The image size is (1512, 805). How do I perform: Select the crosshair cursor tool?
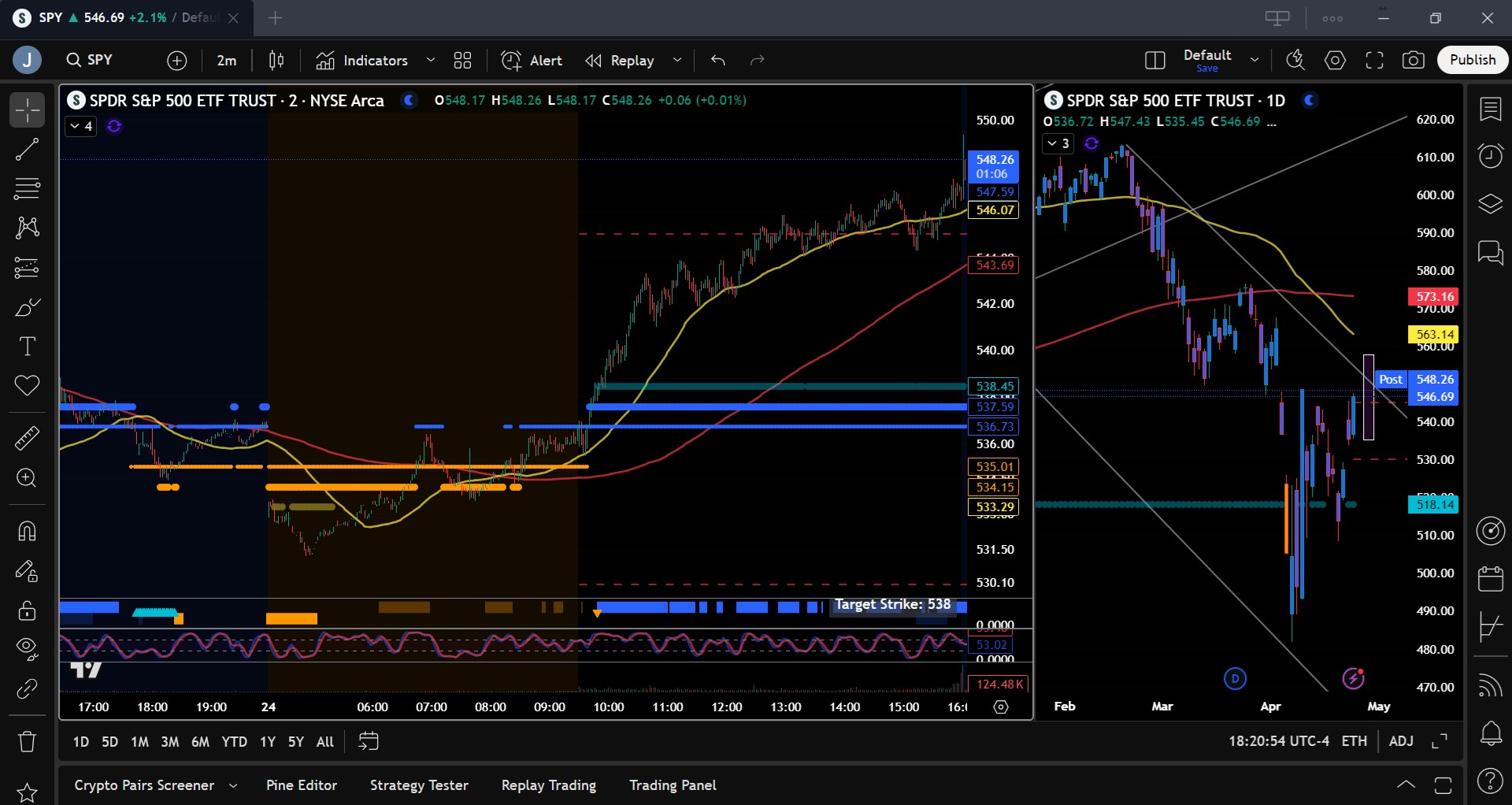tap(27, 110)
